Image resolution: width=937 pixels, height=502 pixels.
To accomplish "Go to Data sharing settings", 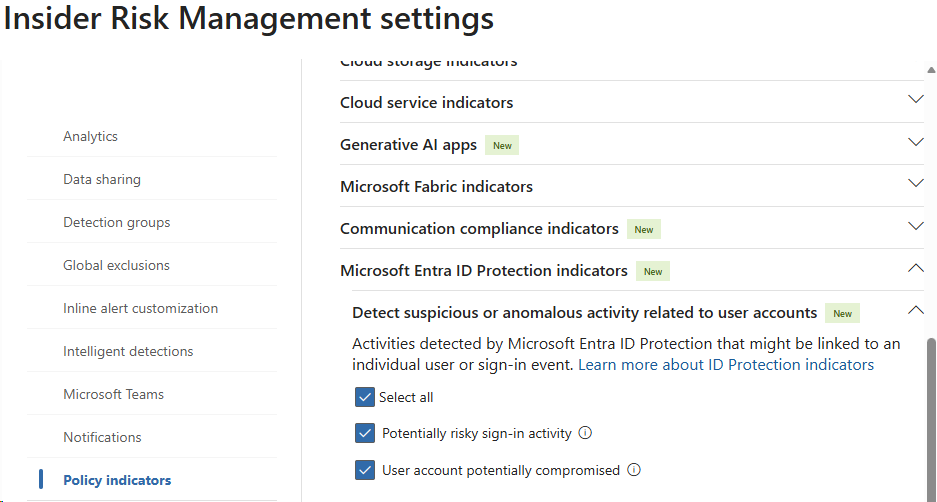I will [x=102, y=179].
